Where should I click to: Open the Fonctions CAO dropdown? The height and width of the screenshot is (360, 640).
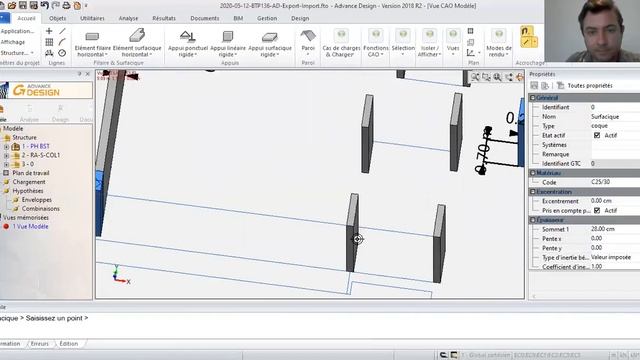[376, 51]
